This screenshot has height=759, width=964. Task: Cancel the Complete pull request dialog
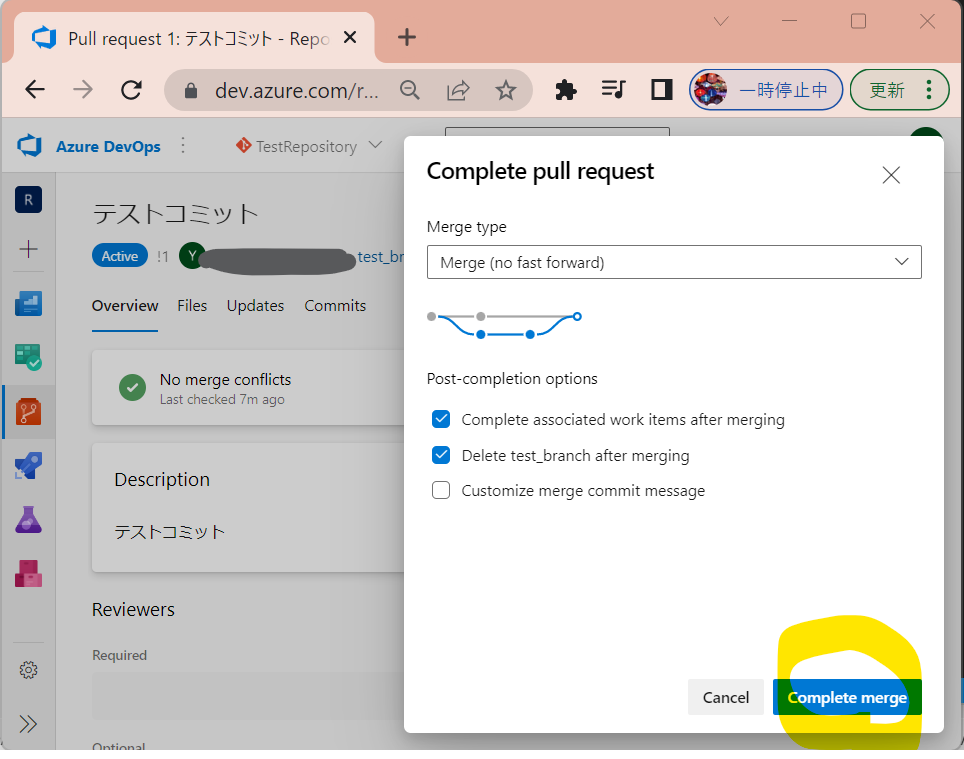[725, 697]
